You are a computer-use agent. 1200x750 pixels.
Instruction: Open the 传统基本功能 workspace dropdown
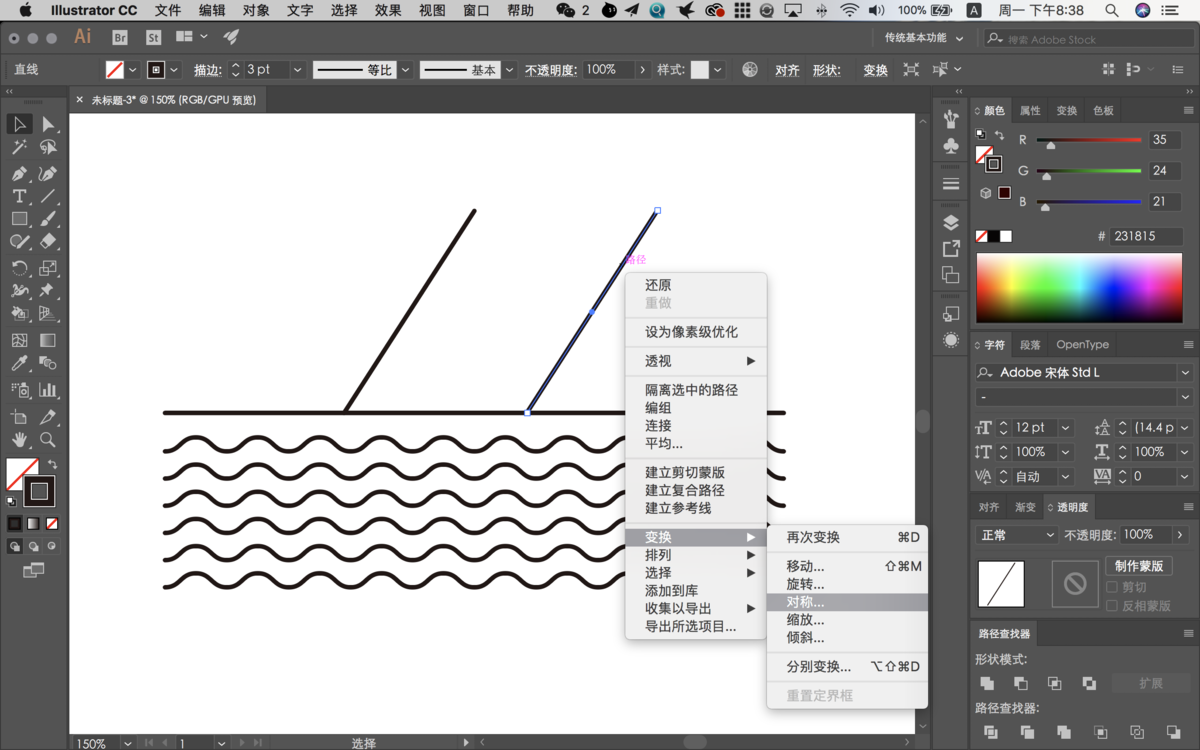[923, 38]
